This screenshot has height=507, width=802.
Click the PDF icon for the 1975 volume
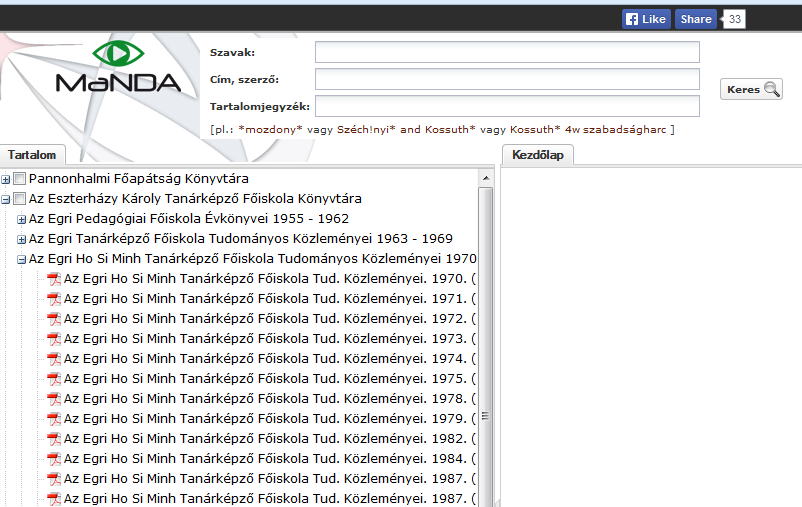click(54, 379)
